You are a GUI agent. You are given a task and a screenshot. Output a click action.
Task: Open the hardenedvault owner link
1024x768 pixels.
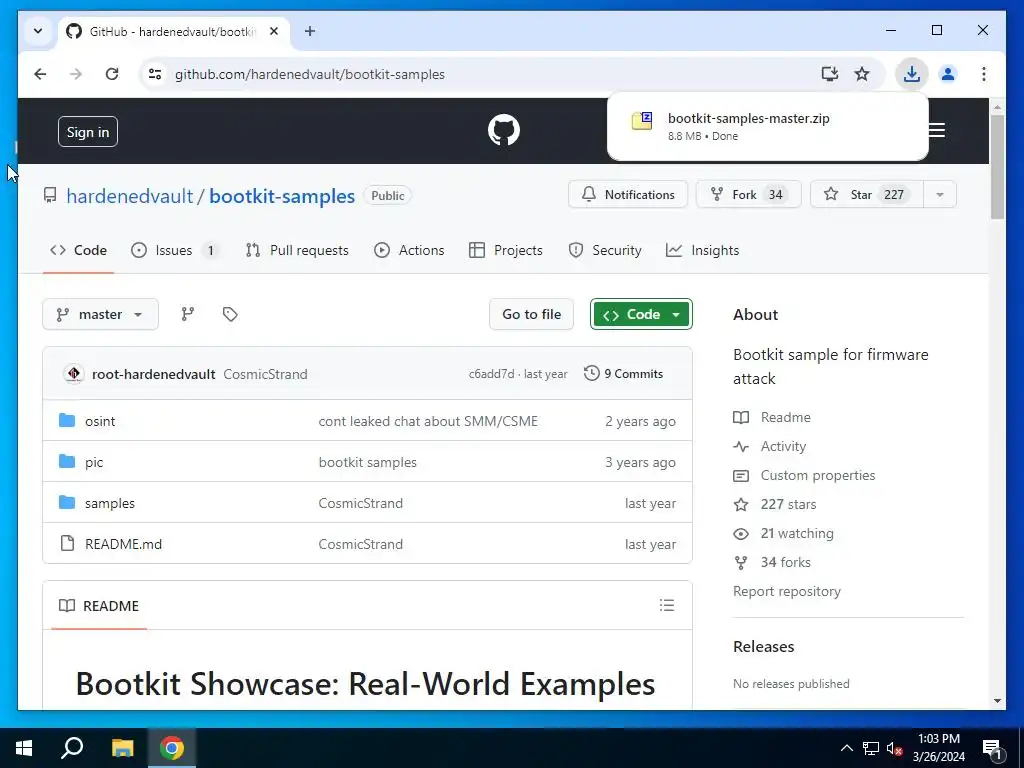(x=129, y=196)
